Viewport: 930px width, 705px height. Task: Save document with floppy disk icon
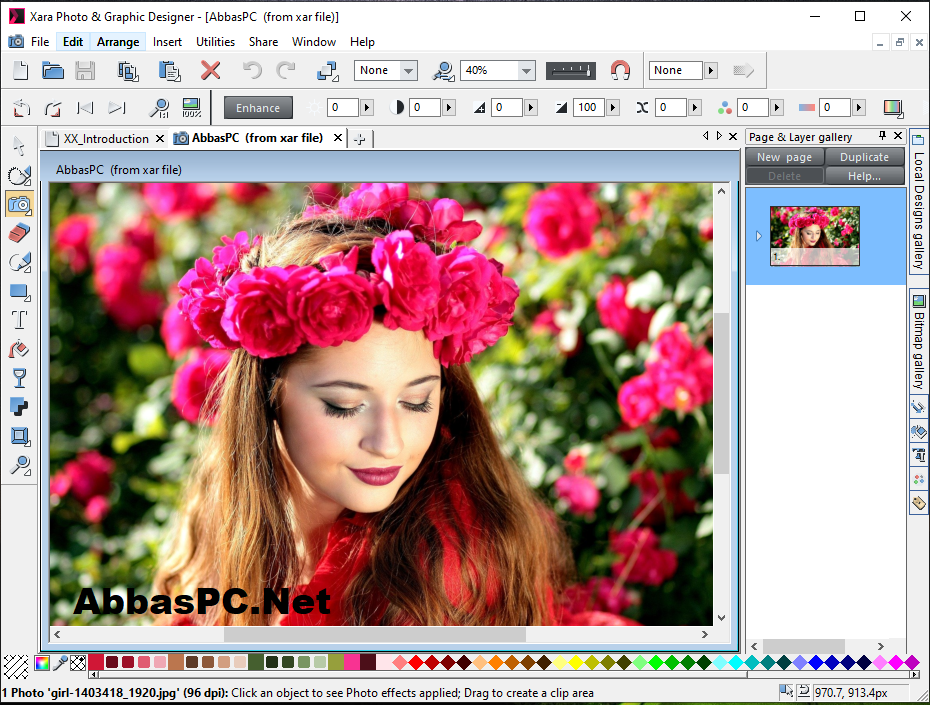point(85,71)
